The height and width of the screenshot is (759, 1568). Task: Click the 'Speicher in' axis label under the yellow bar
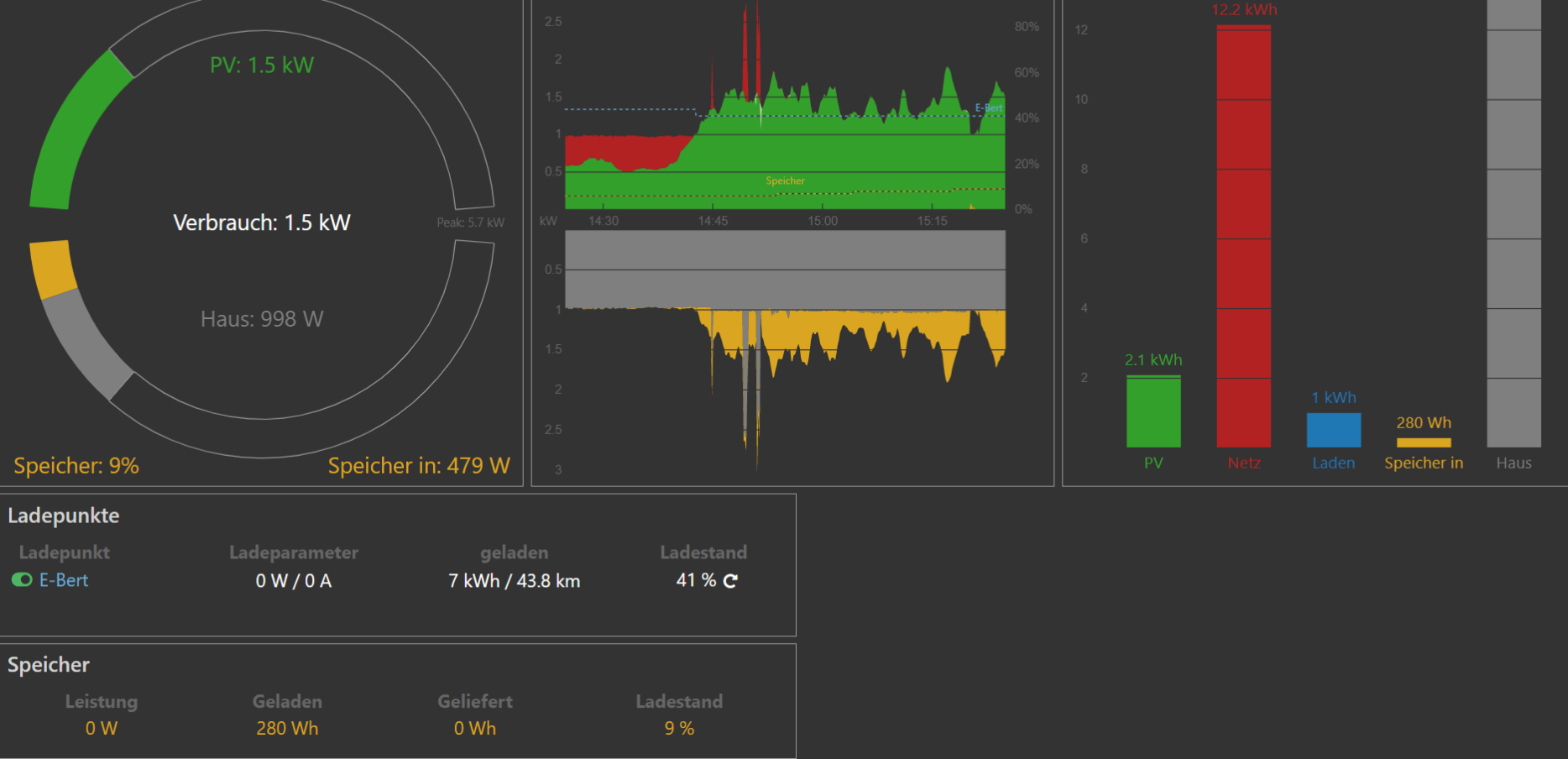[x=1424, y=463]
